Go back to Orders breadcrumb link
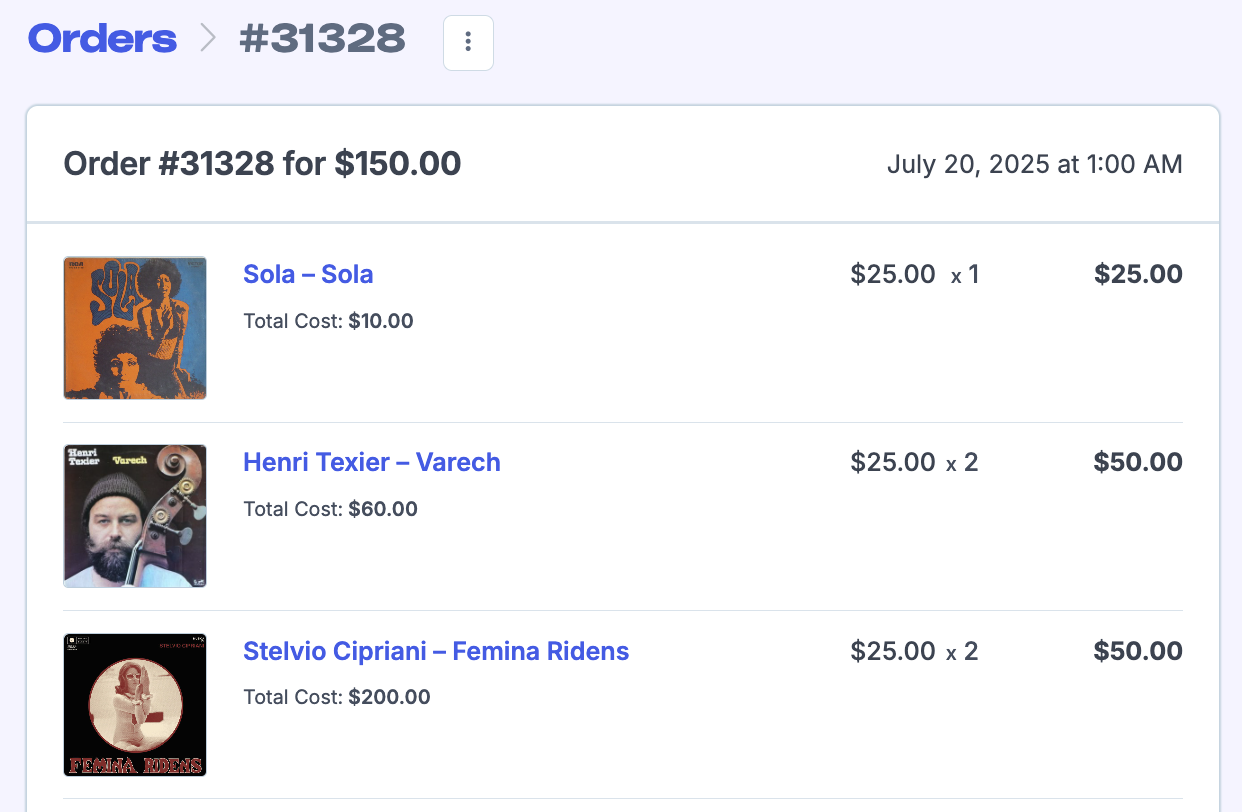Viewport: 1242px width, 812px height. [103, 39]
